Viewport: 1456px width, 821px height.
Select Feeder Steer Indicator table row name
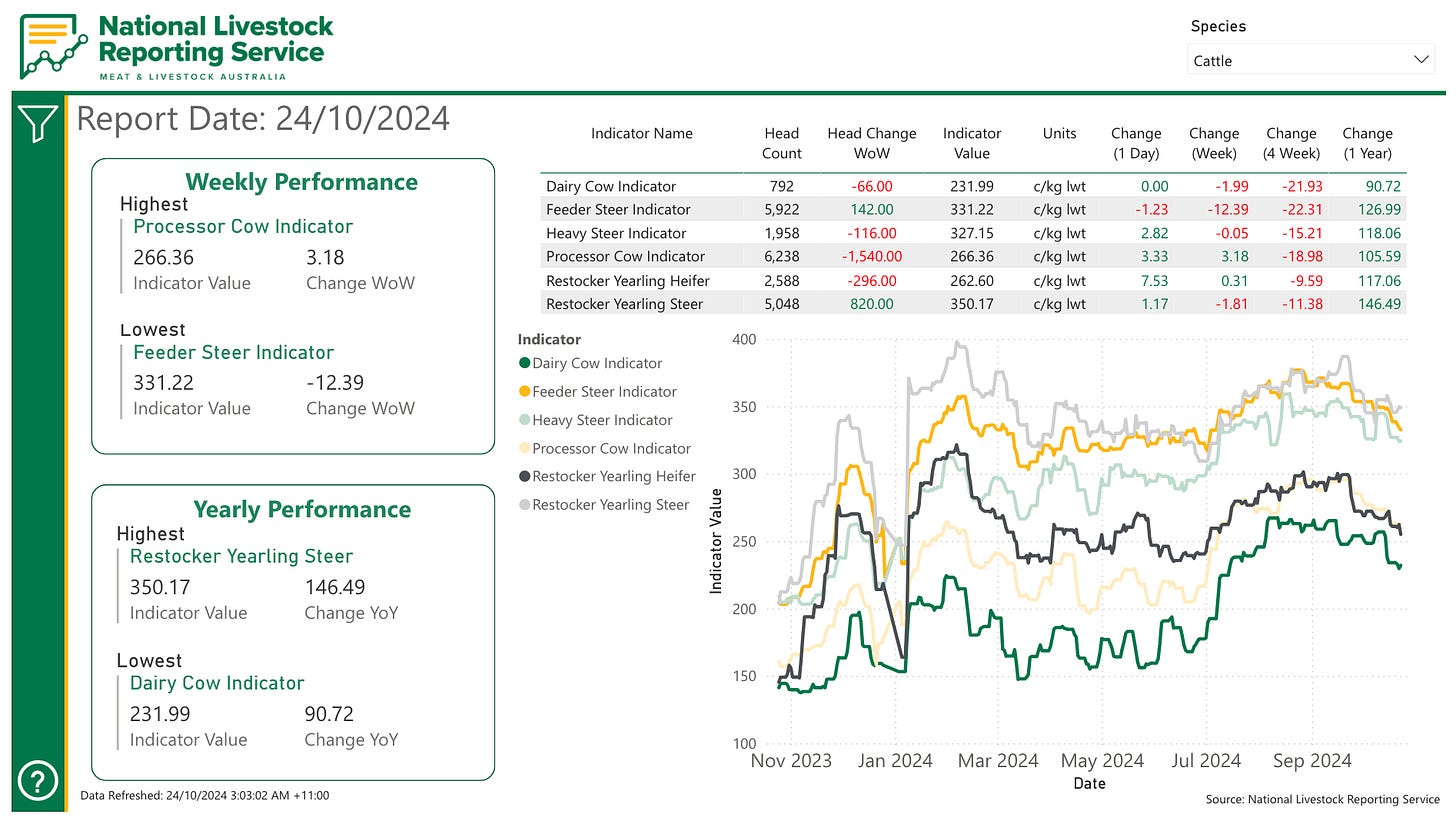pyautogui.click(x=617, y=209)
